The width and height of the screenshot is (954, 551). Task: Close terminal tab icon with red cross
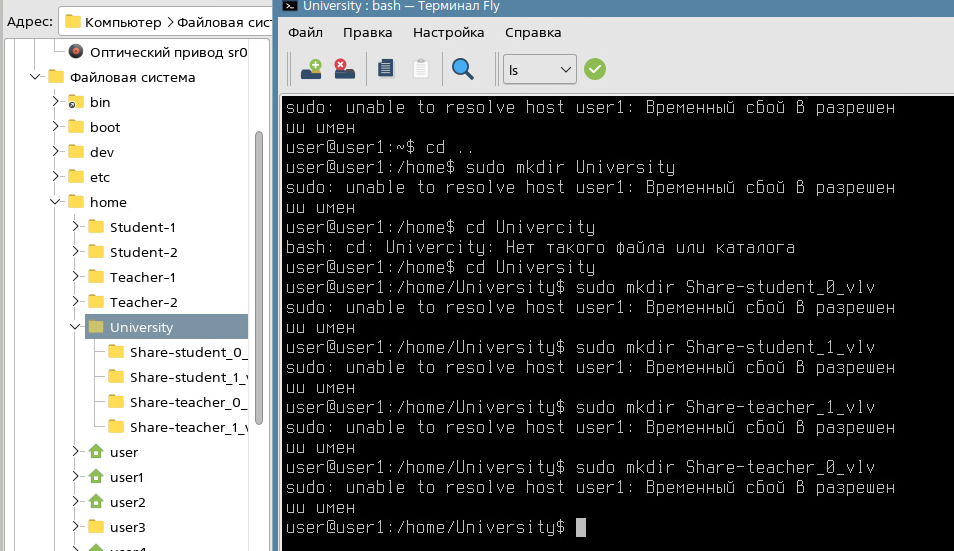click(344, 69)
